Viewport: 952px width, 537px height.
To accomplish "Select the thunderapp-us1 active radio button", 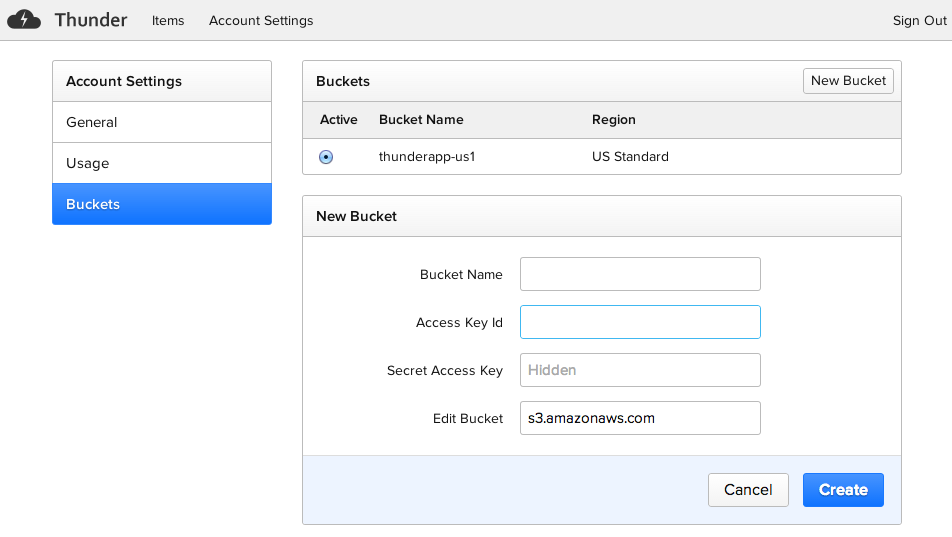I will (326, 157).
